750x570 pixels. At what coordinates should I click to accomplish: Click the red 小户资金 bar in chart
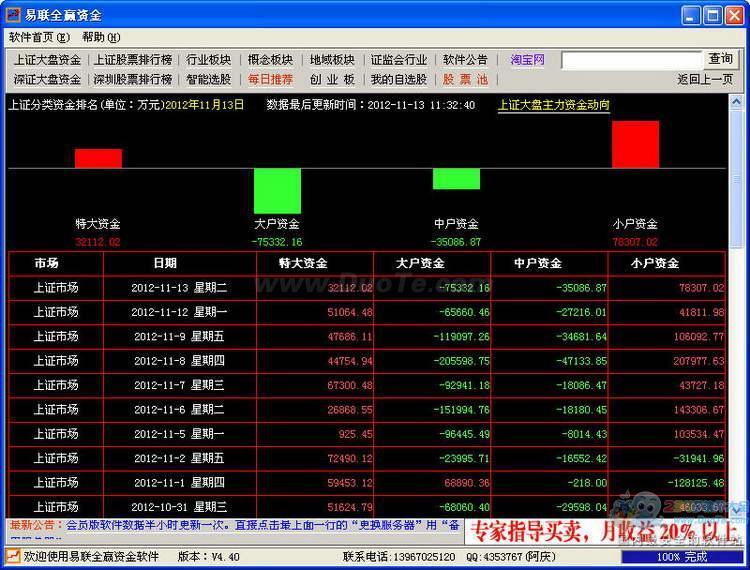[x=635, y=144]
